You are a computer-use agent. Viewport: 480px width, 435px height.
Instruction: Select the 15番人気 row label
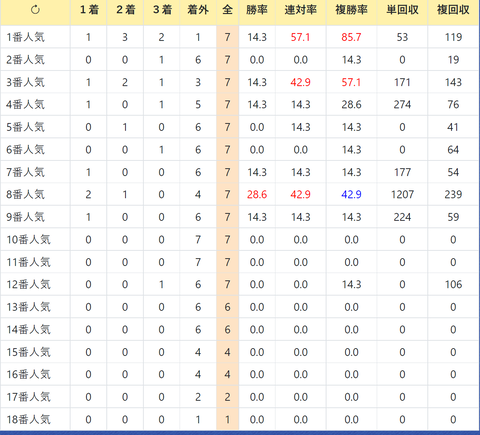(28, 352)
